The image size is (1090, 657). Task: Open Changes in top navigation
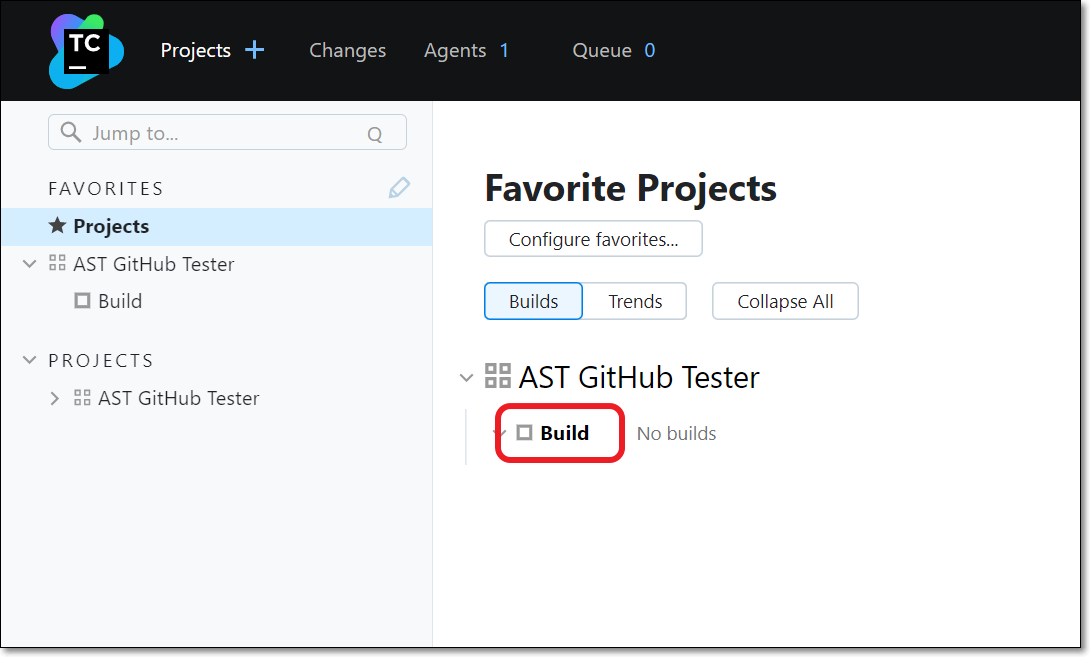coord(348,50)
